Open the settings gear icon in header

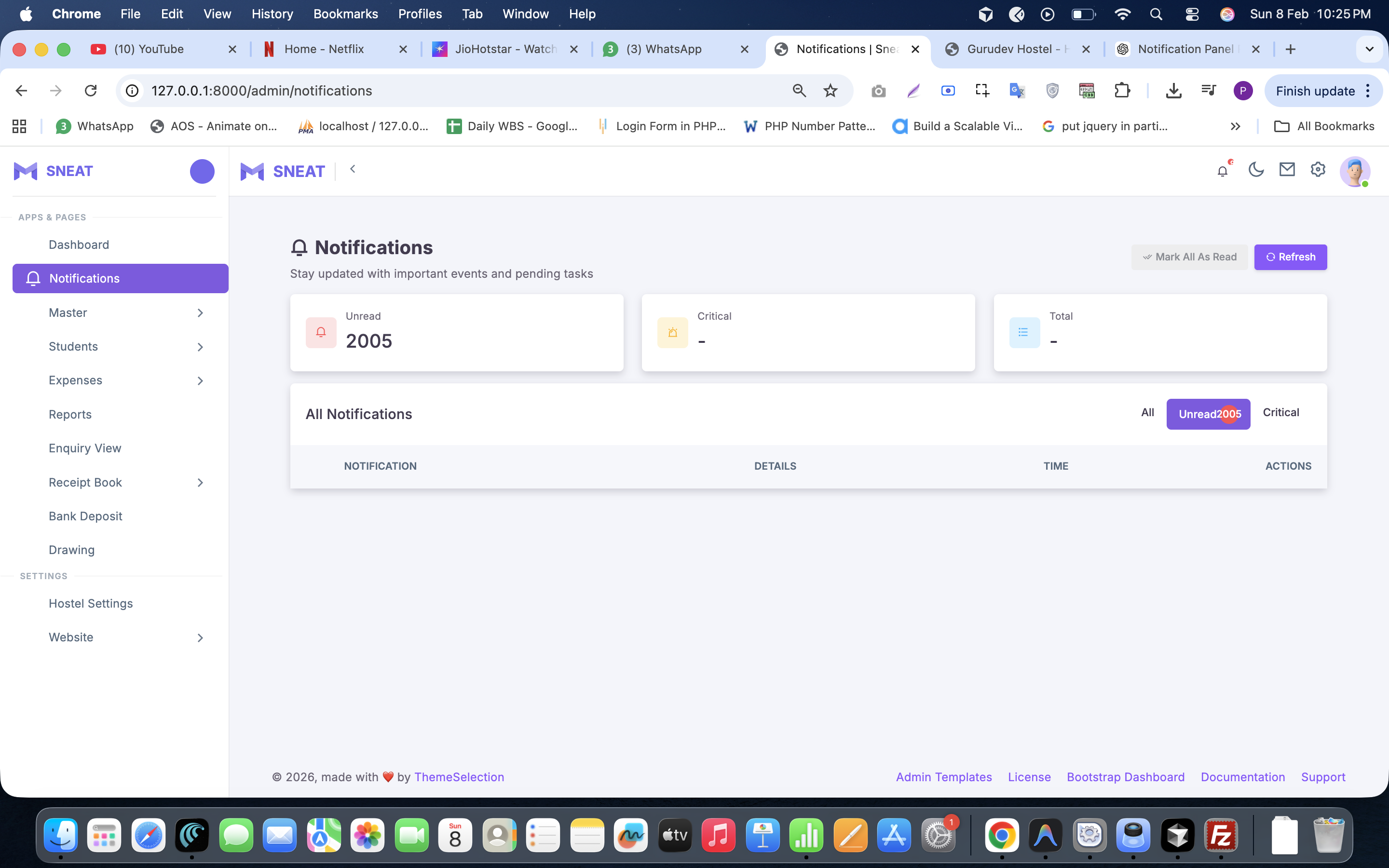click(1318, 169)
